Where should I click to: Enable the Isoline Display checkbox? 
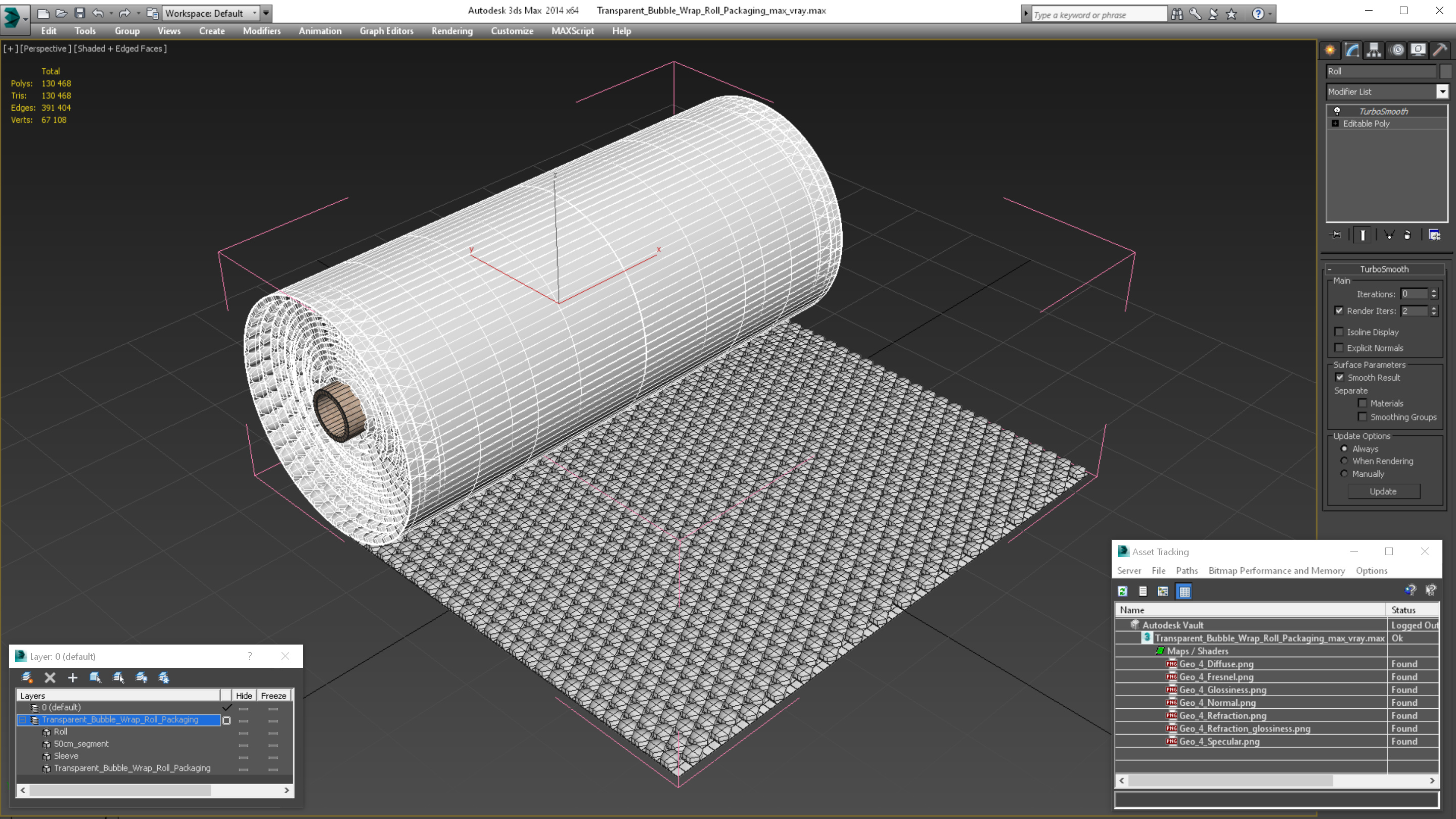[x=1339, y=332]
